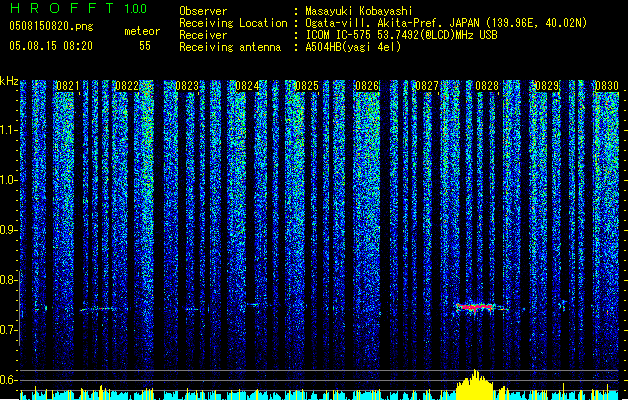Click the strong red meteor echo near 0828
The height and width of the screenshot is (400, 629).
tap(476, 307)
